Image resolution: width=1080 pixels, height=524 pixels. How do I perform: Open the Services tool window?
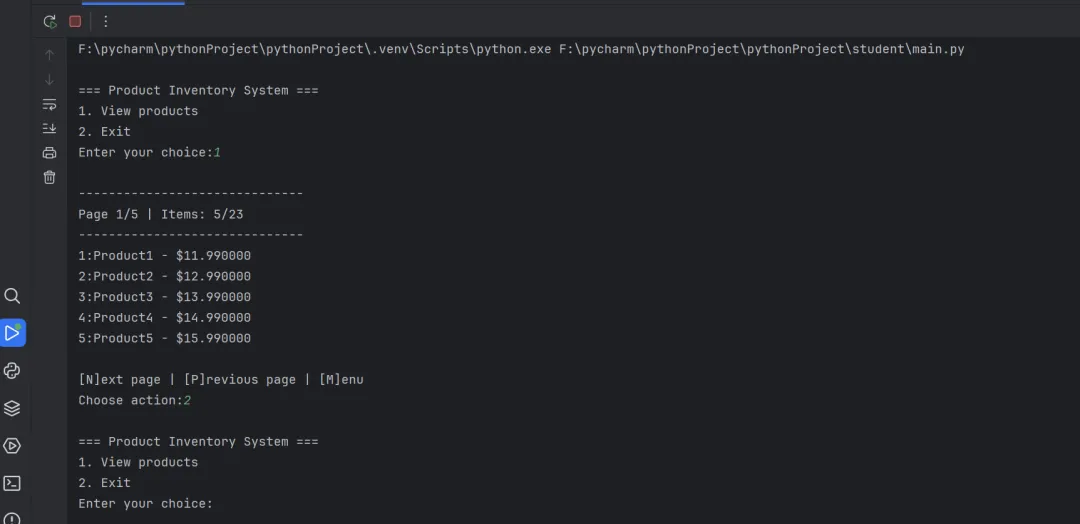click(x=12, y=446)
